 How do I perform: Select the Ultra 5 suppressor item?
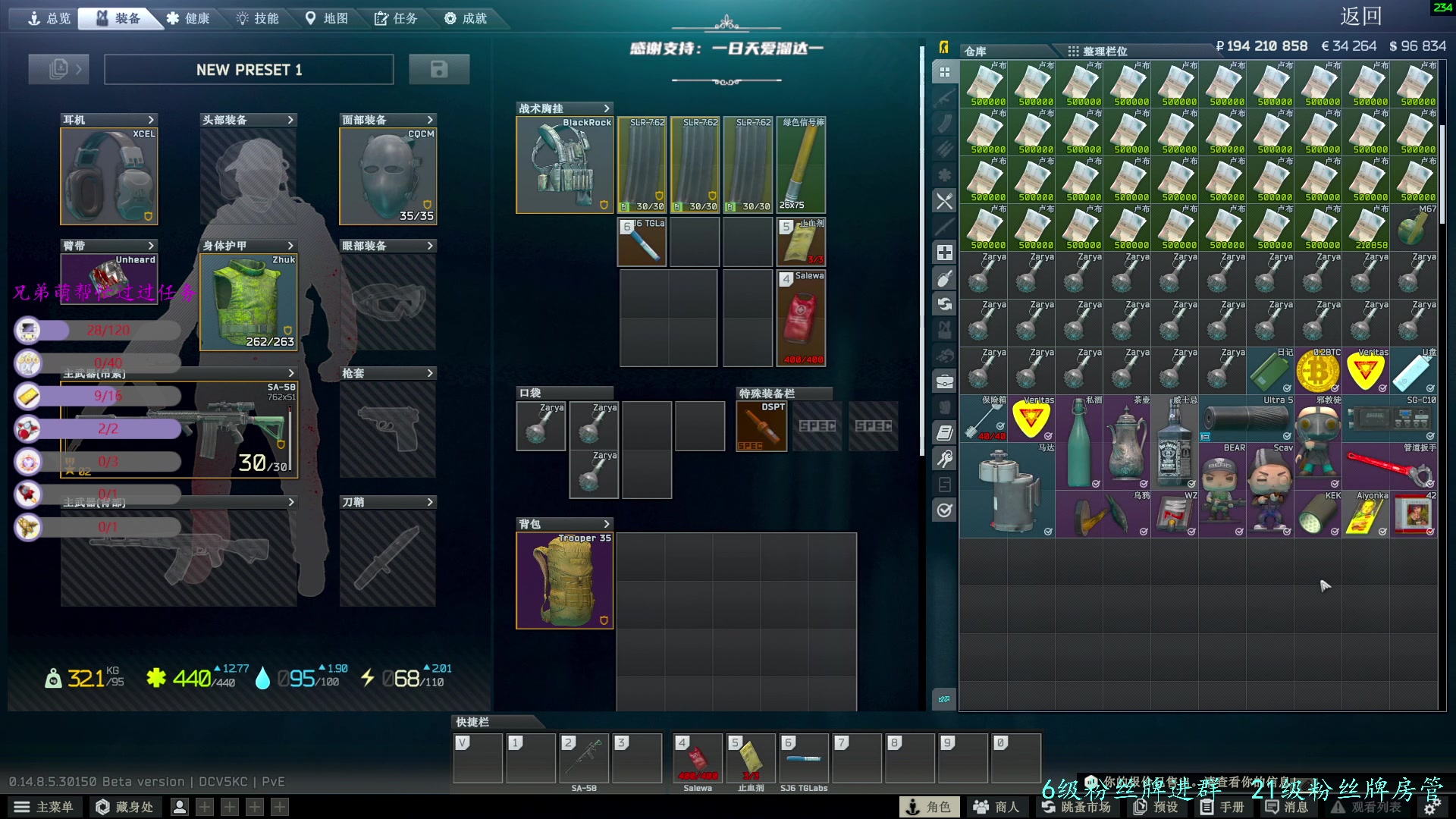pyautogui.click(x=1247, y=419)
